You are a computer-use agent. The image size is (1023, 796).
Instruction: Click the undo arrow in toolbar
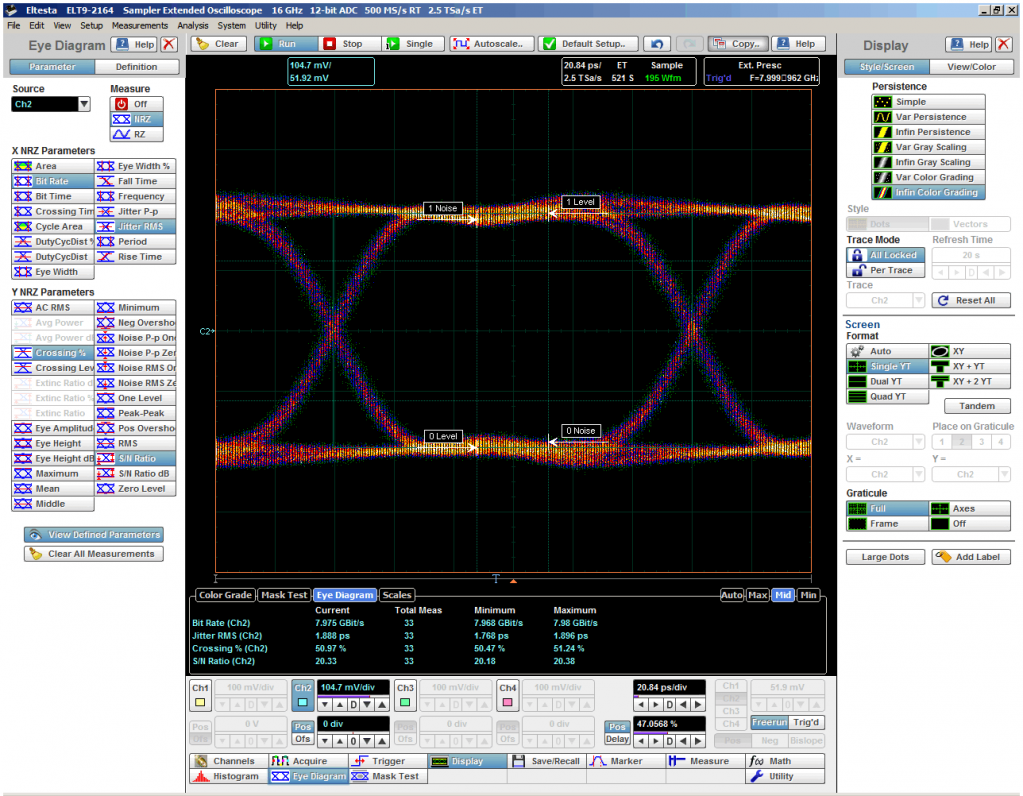(656, 44)
